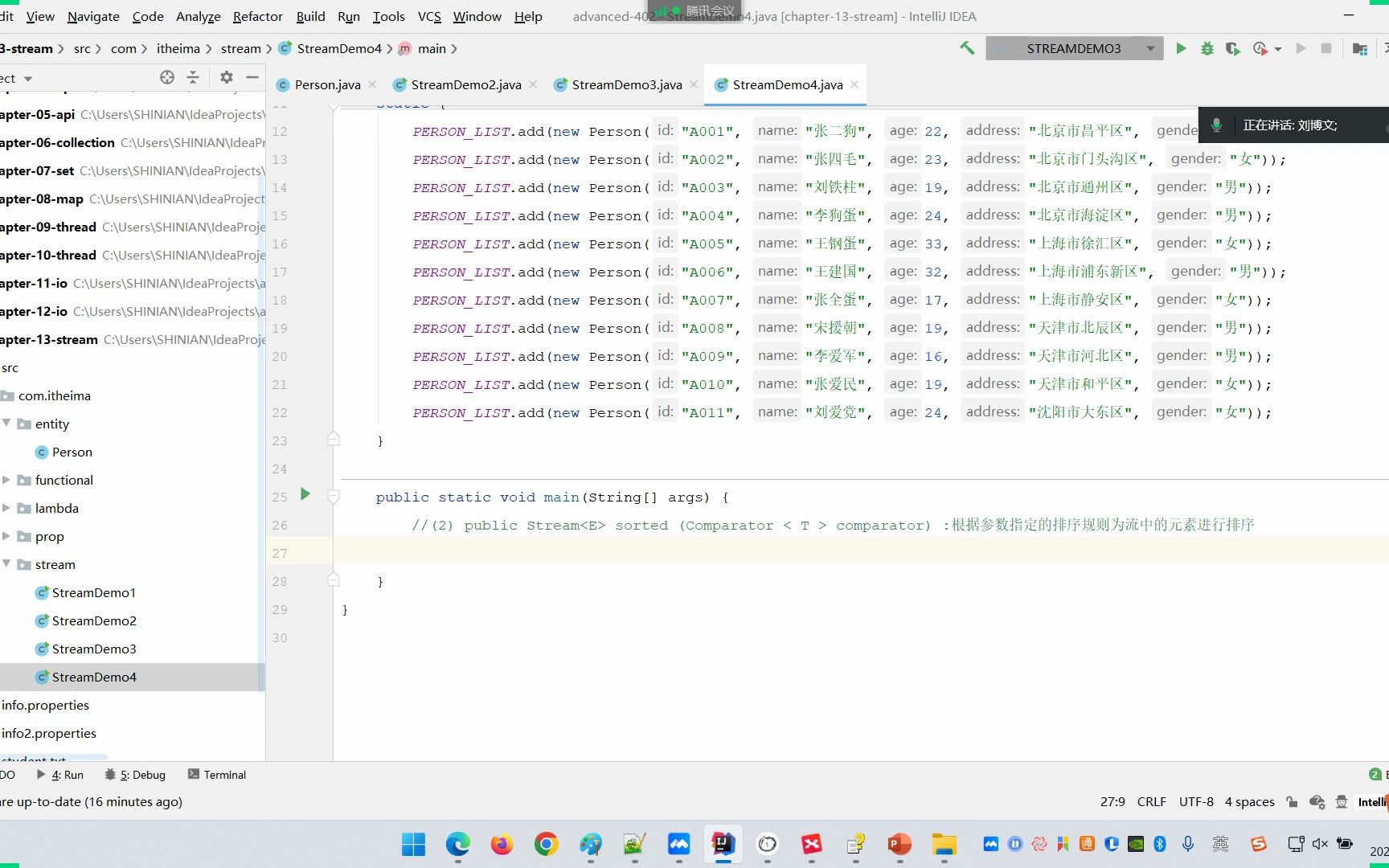This screenshot has width=1389, height=868.
Task: Switch to the StreamDemo3.java tab
Action: pos(627,84)
